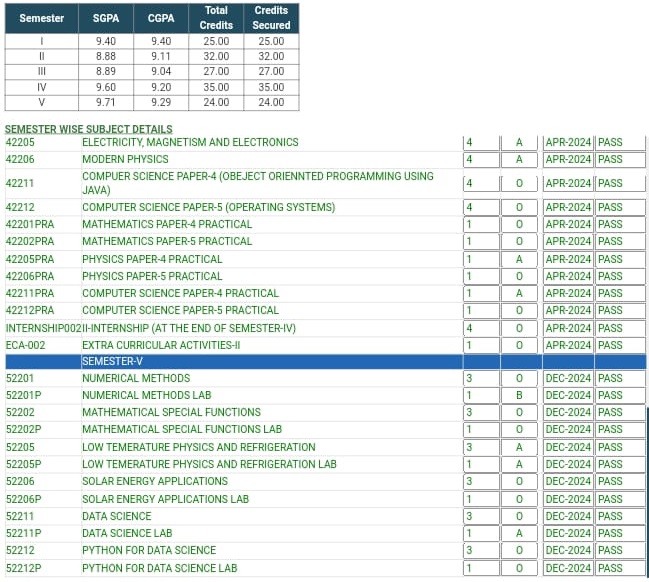This screenshot has height=582, width=649.
Task: Select PYTHON FOR DATA SCIENCE subject name
Action: coord(149,551)
